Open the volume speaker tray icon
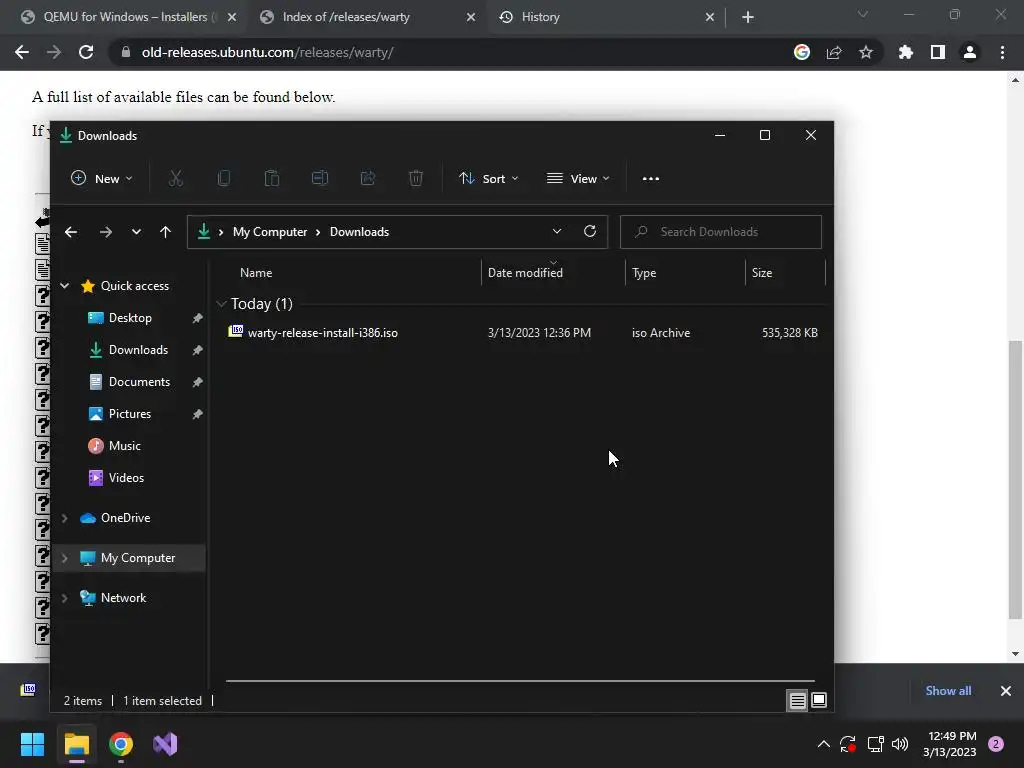The height and width of the screenshot is (768, 1024). tap(900, 744)
